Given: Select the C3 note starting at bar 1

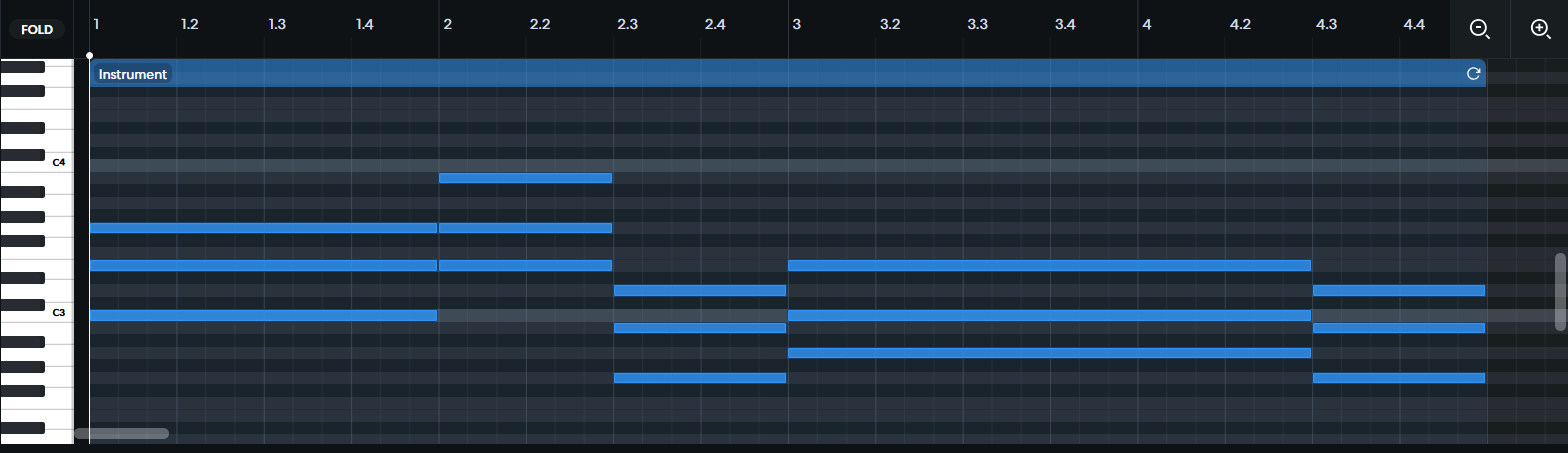Looking at the screenshot, I should pos(263,315).
